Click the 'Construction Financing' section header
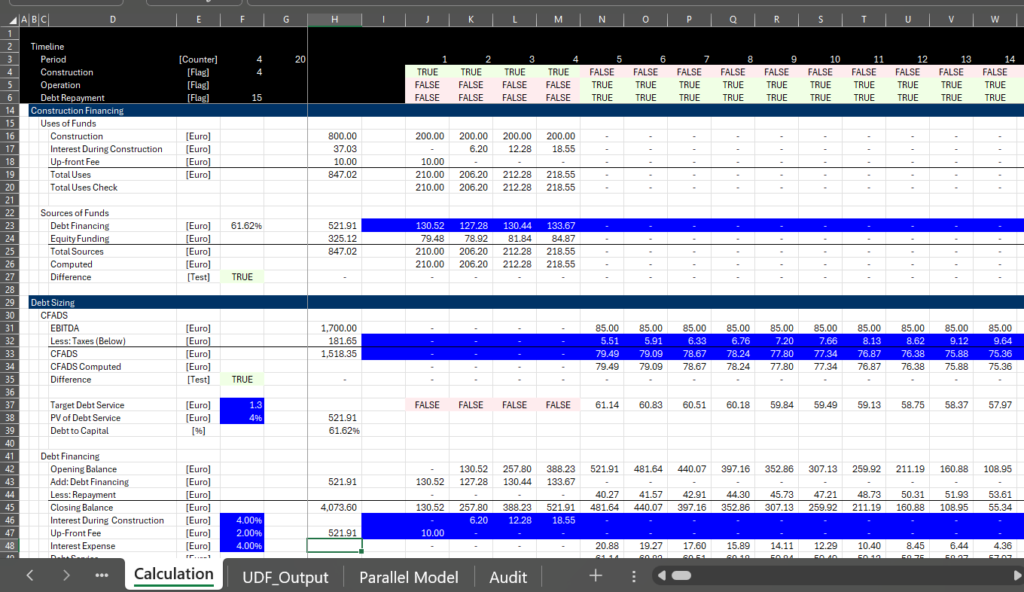The width and height of the screenshot is (1024, 592). click(77, 110)
